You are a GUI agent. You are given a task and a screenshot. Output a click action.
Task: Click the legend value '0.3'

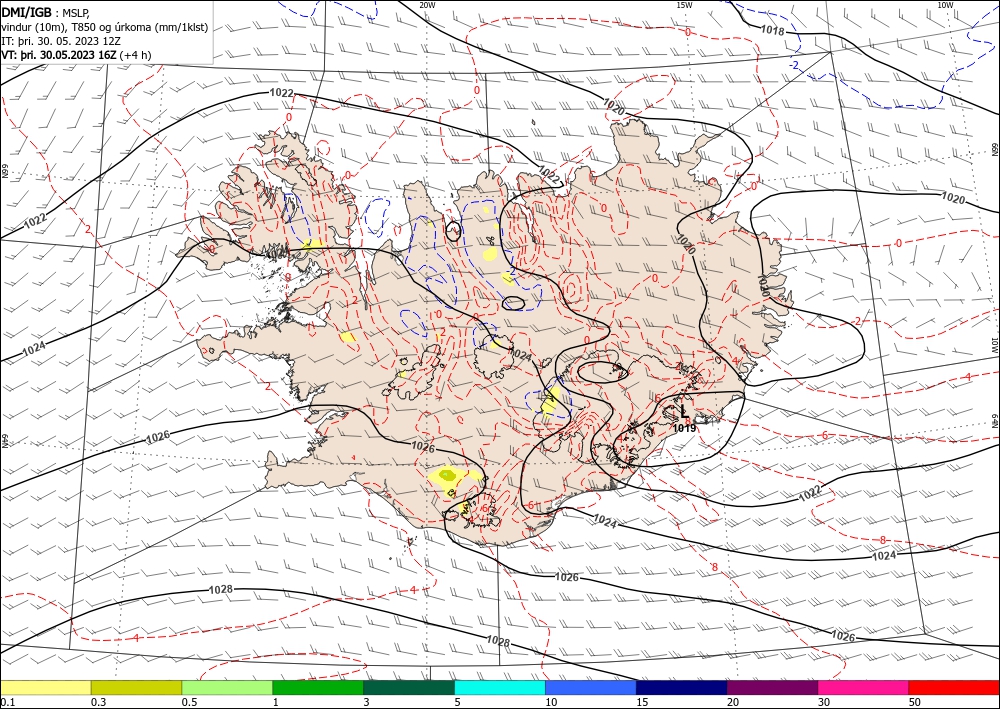(98, 702)
